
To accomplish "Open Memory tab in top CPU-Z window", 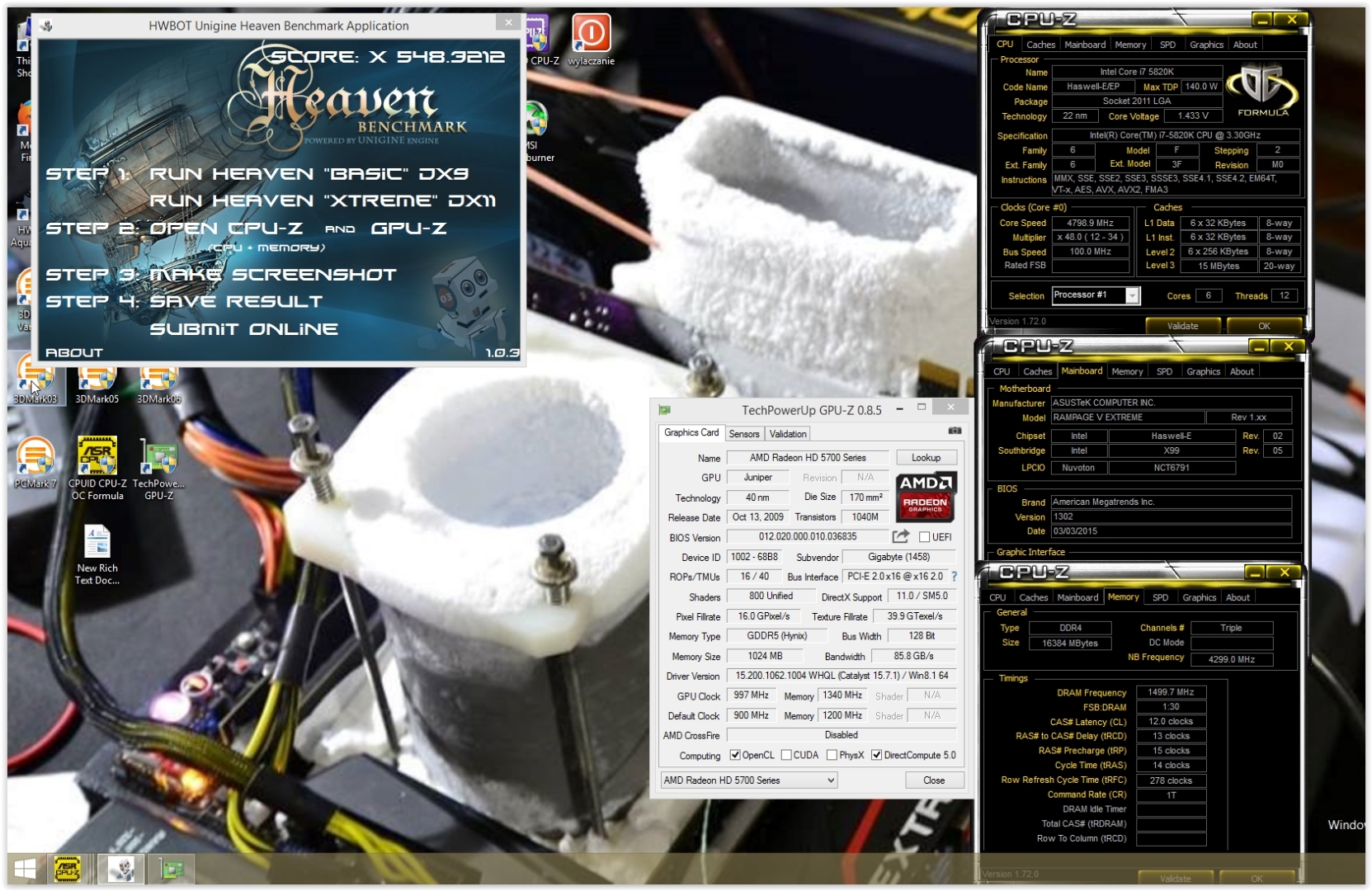I will coord(1130,45).
